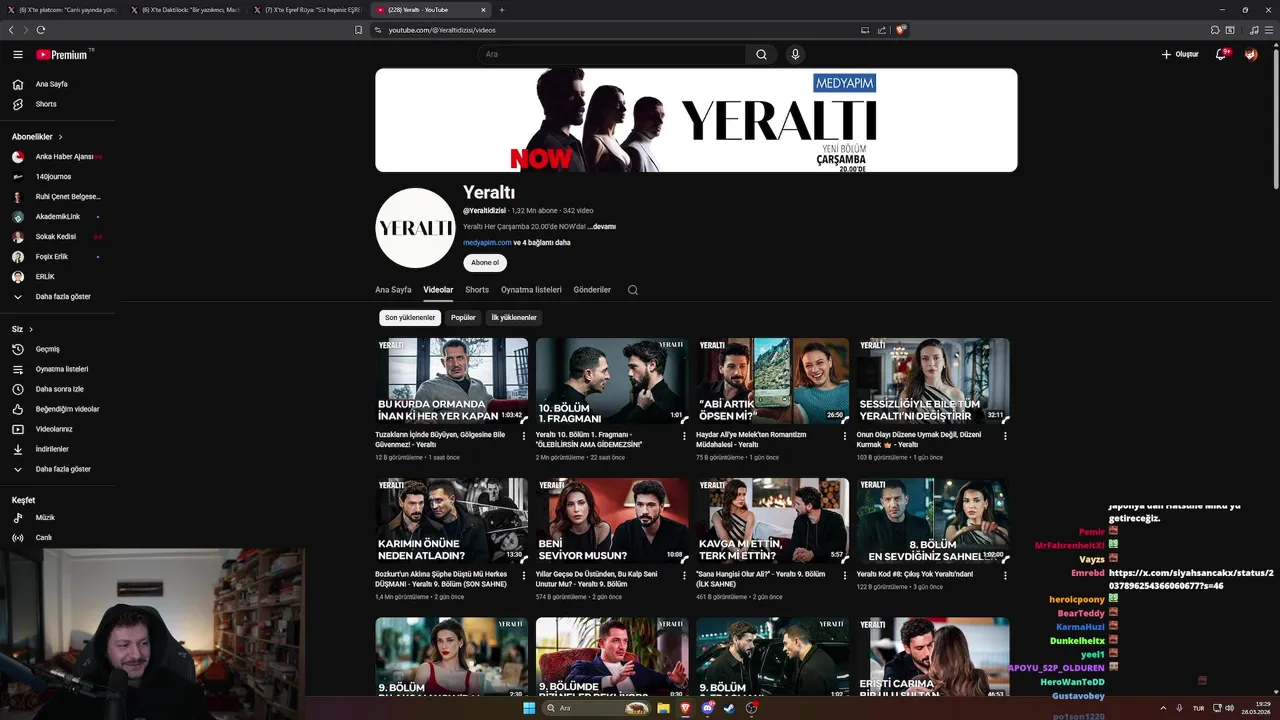Click the search magnifier button
Viewport: 1280px width, 720px height.
[x=761, y=55]
